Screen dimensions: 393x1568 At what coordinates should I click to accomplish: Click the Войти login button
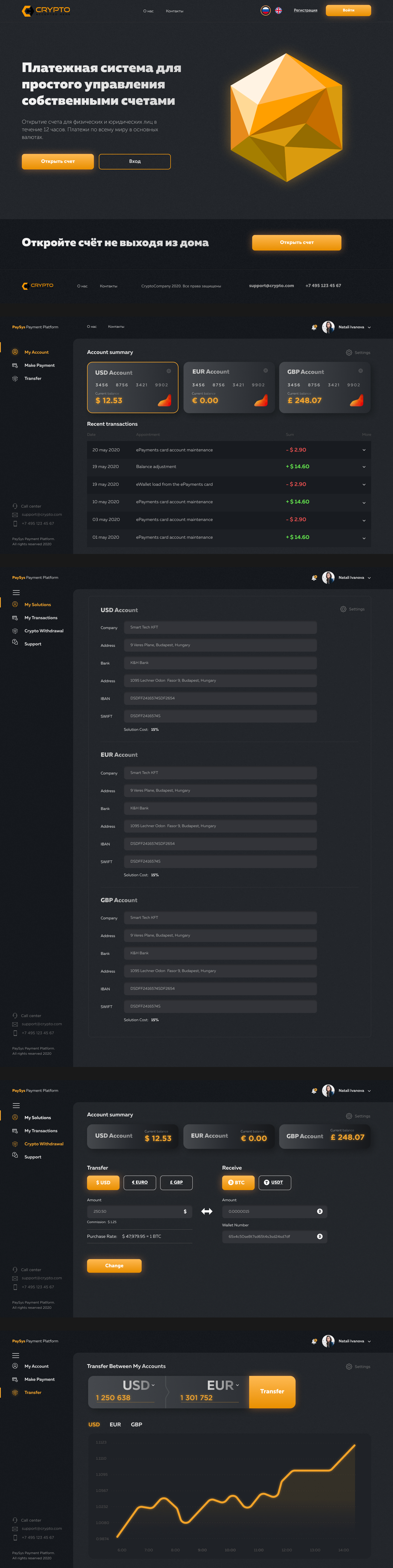[348, 10]
